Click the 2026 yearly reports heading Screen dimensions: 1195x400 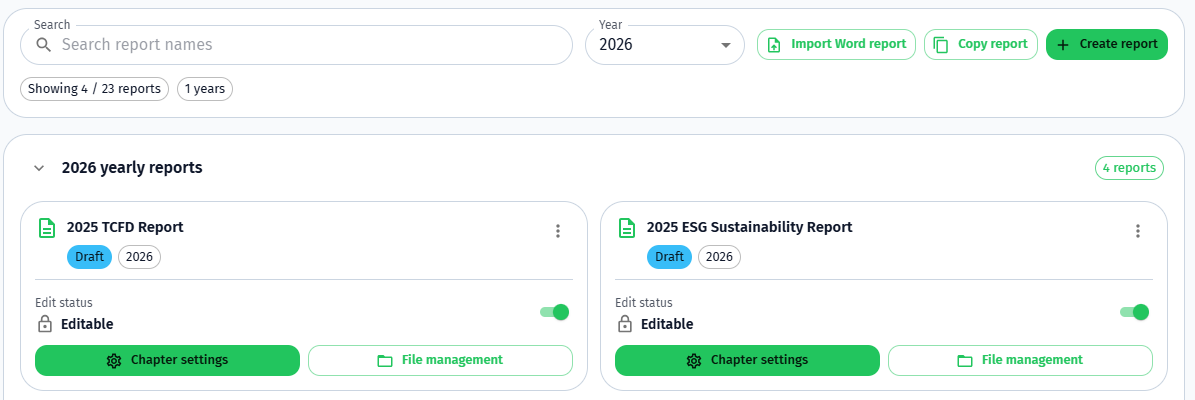[x=132, y=168]
